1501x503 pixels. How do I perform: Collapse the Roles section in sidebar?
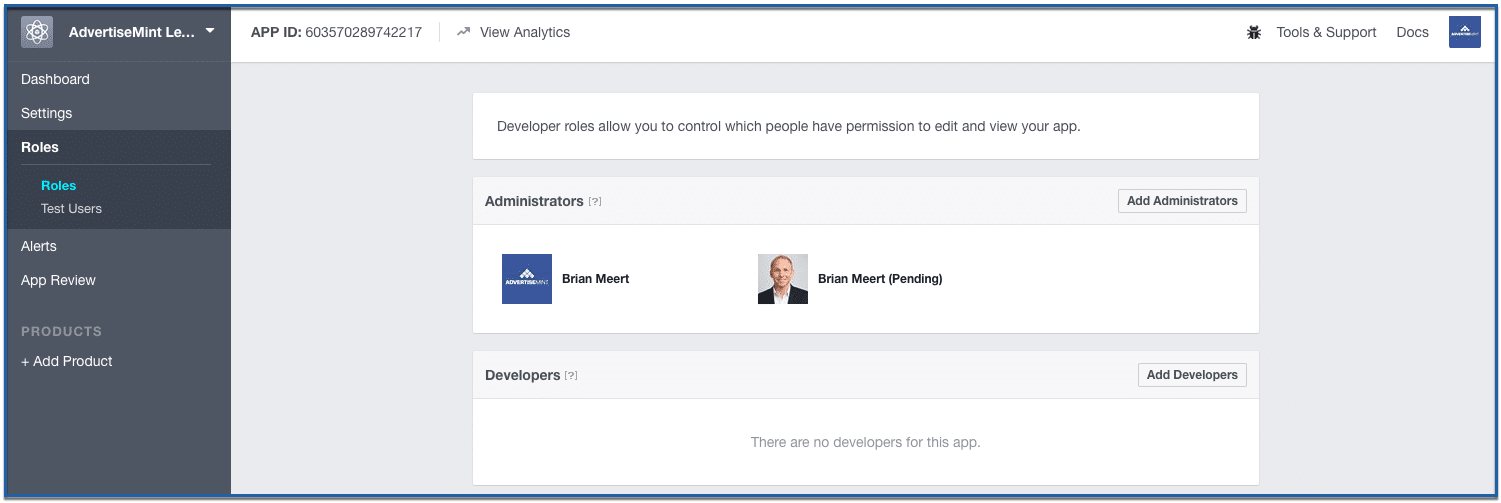pyautogui.click(x=40, y=147)
